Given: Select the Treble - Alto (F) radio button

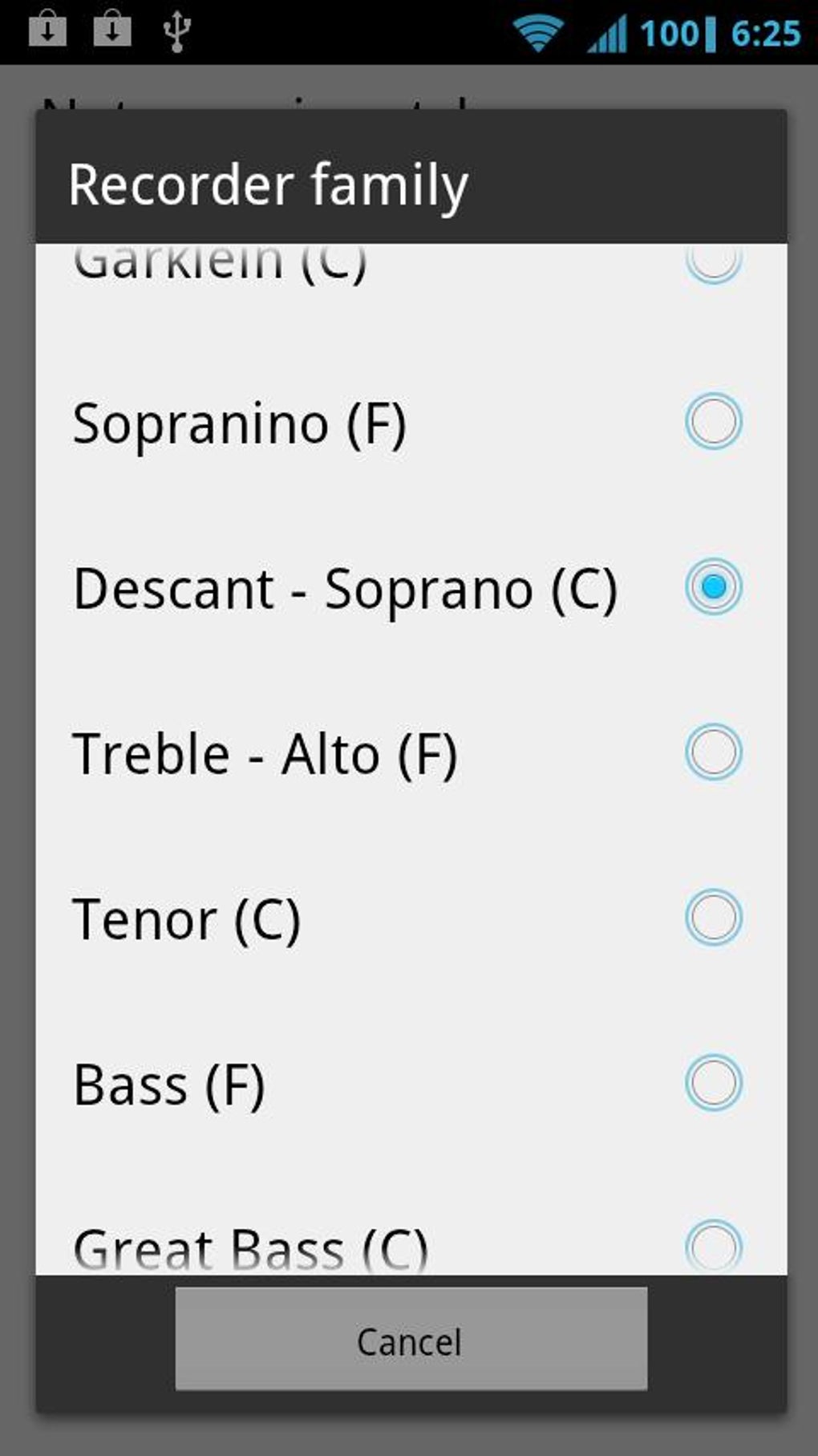Looking at the screenshot, I should click(713, 752).
